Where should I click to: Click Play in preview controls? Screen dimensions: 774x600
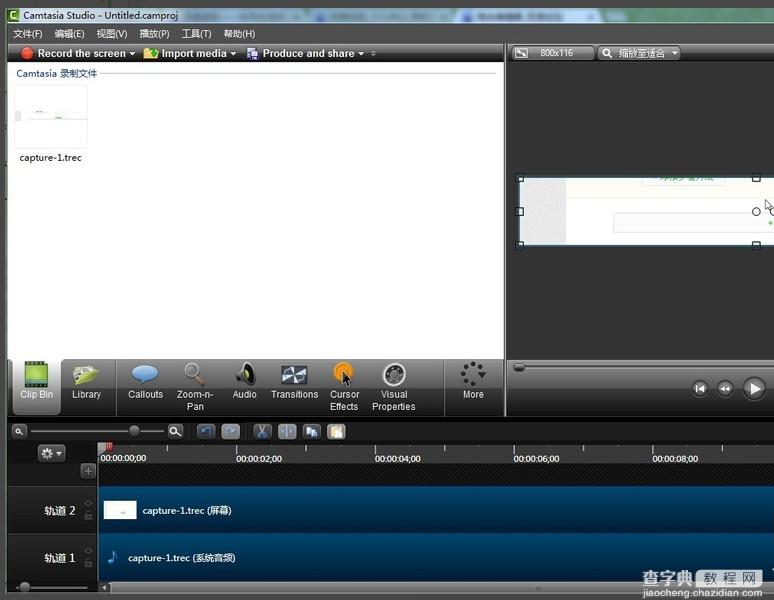click(754, 389)
